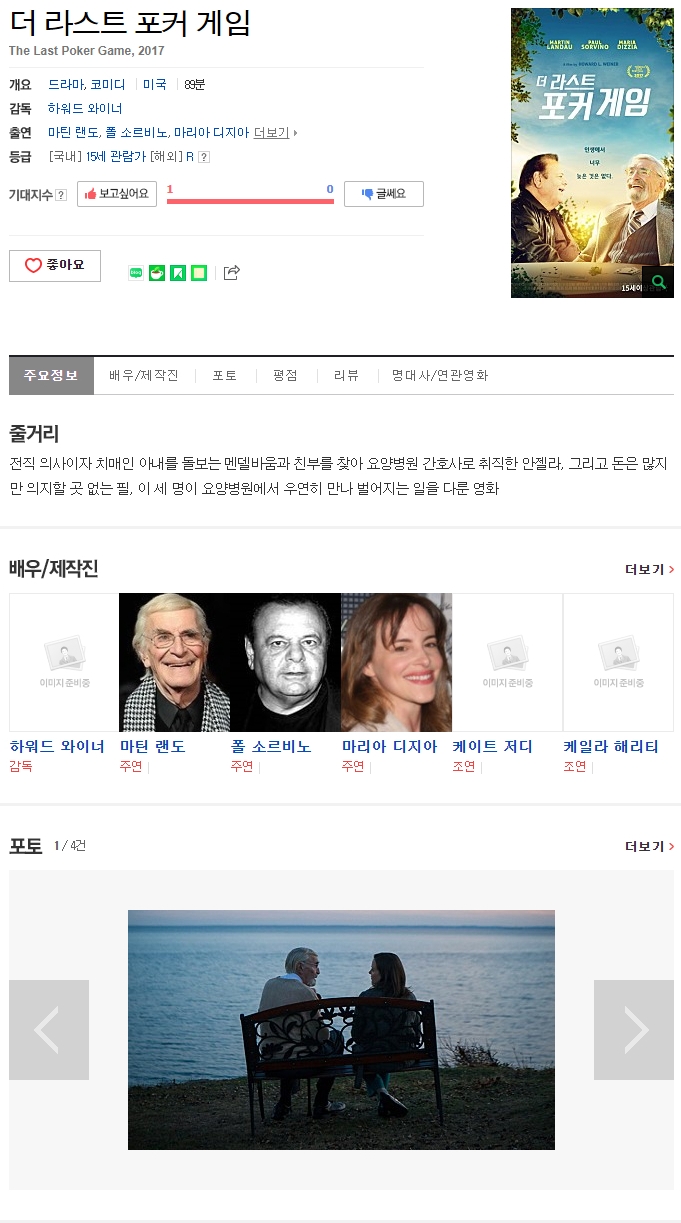Open actor 마틴 랜도 name link
This screenshot has height=1223, width=681.
(153, 746)
